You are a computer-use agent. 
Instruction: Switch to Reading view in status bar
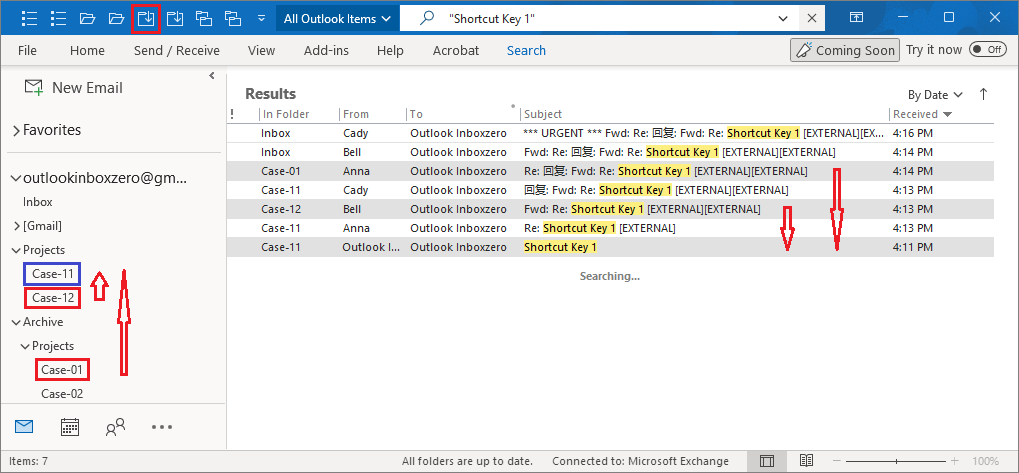coord(806,461)
